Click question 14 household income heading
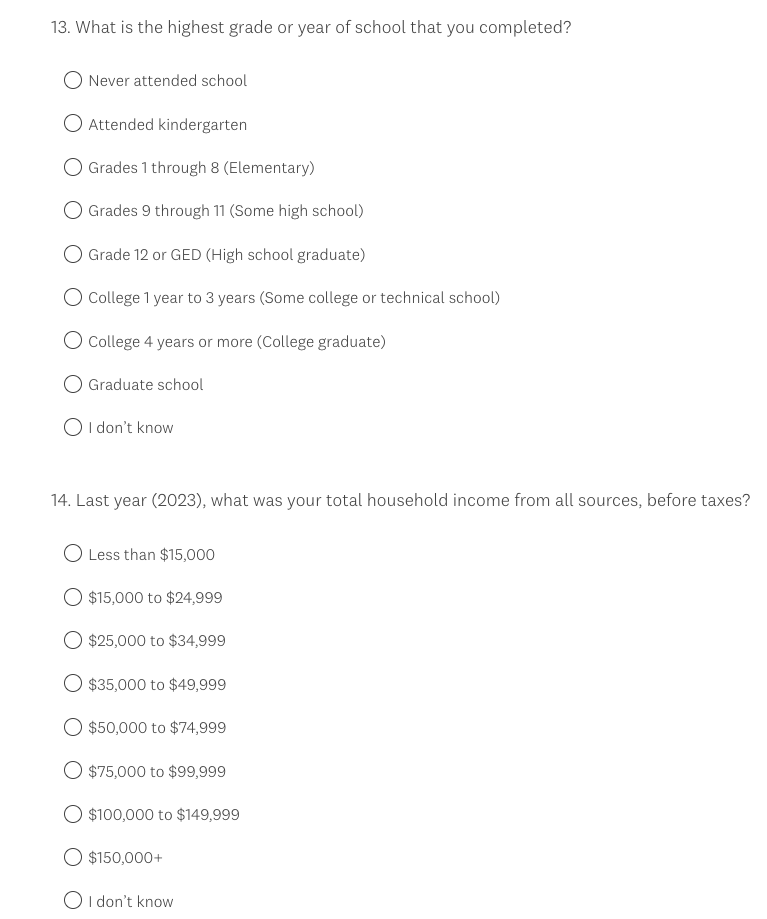The height and width of the screenshot is (919, 767). click(400, 500)
